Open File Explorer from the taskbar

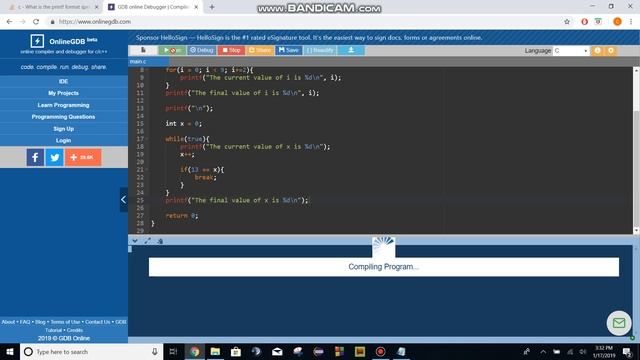215,351
